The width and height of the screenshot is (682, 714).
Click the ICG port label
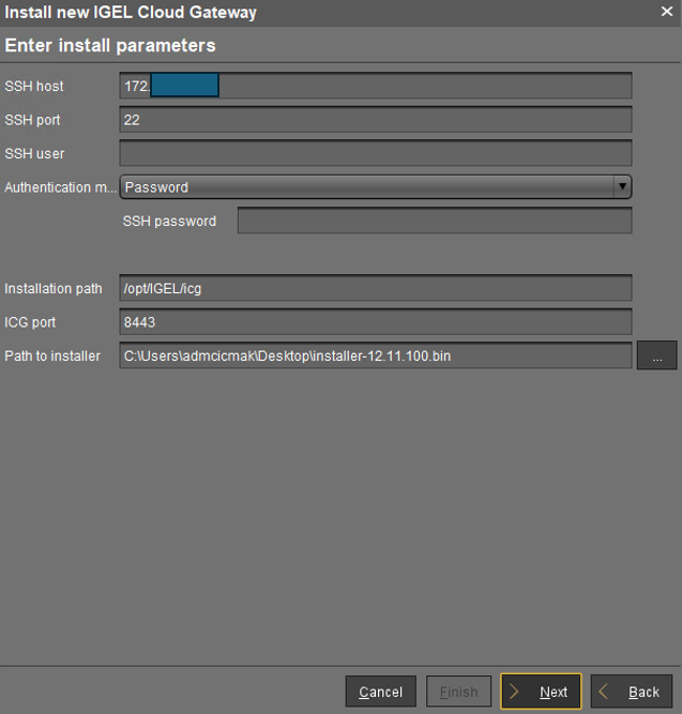[30, 322]
